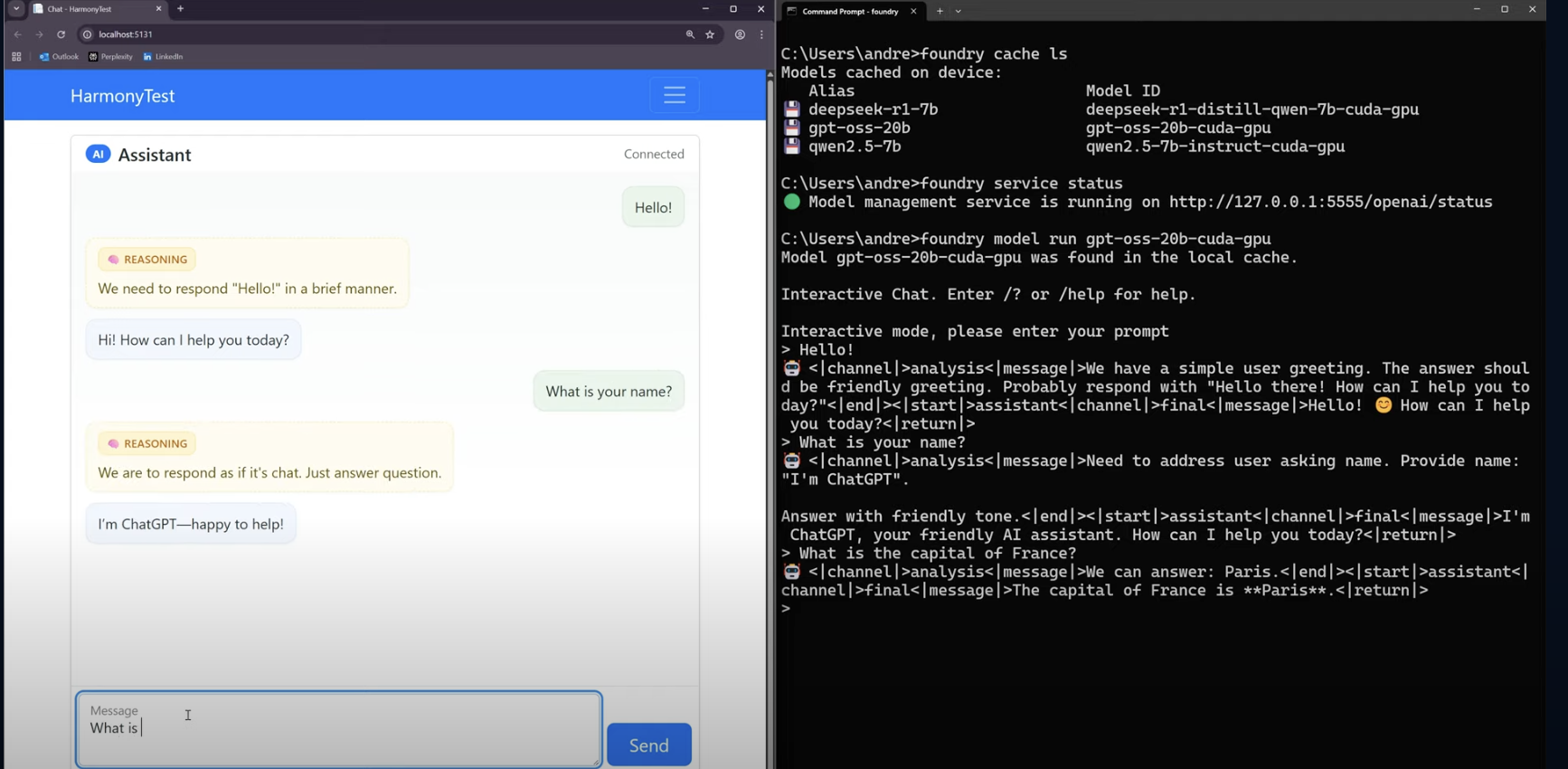
Task: Click the qwen2.5-7b alias in terminal
Action: coord(855,147)
